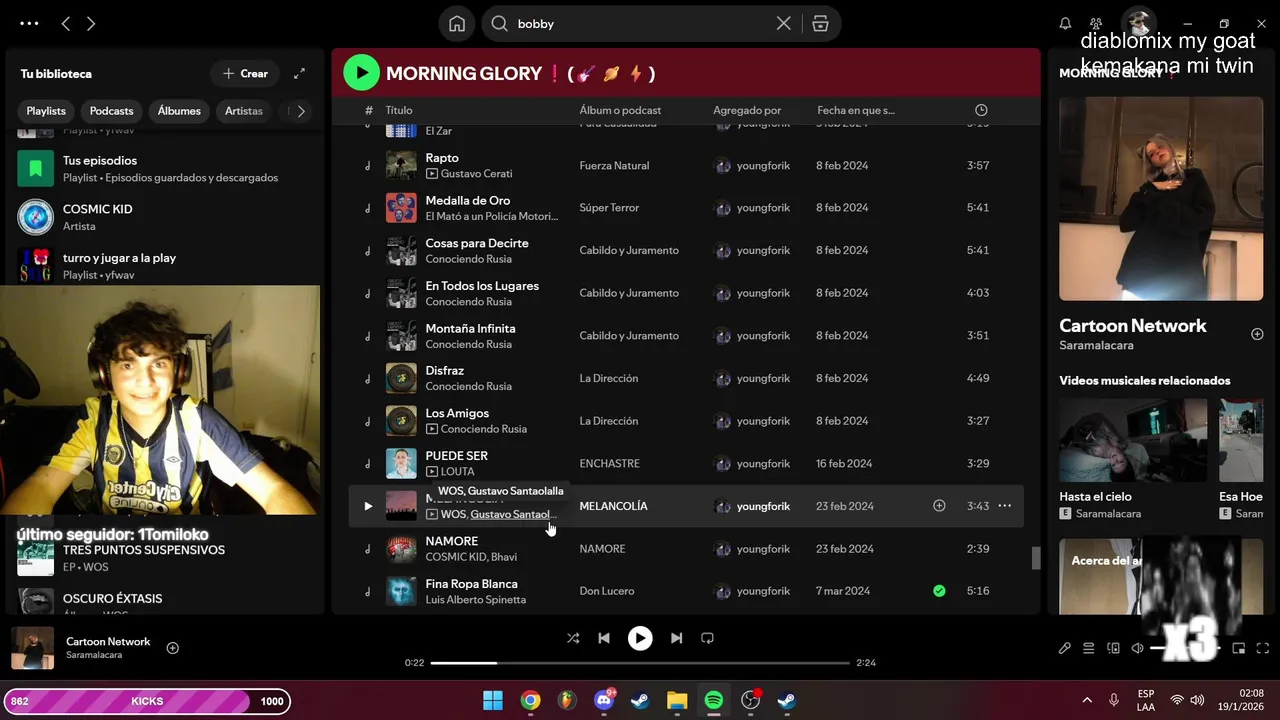Show more library filters with the chevron
The width and height of the screenshot is (1280, 720).
click(300, 111)
